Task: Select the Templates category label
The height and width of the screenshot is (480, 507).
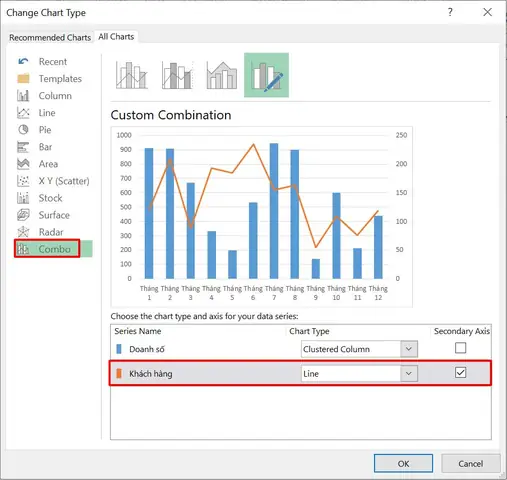Action: pos(60,79)
